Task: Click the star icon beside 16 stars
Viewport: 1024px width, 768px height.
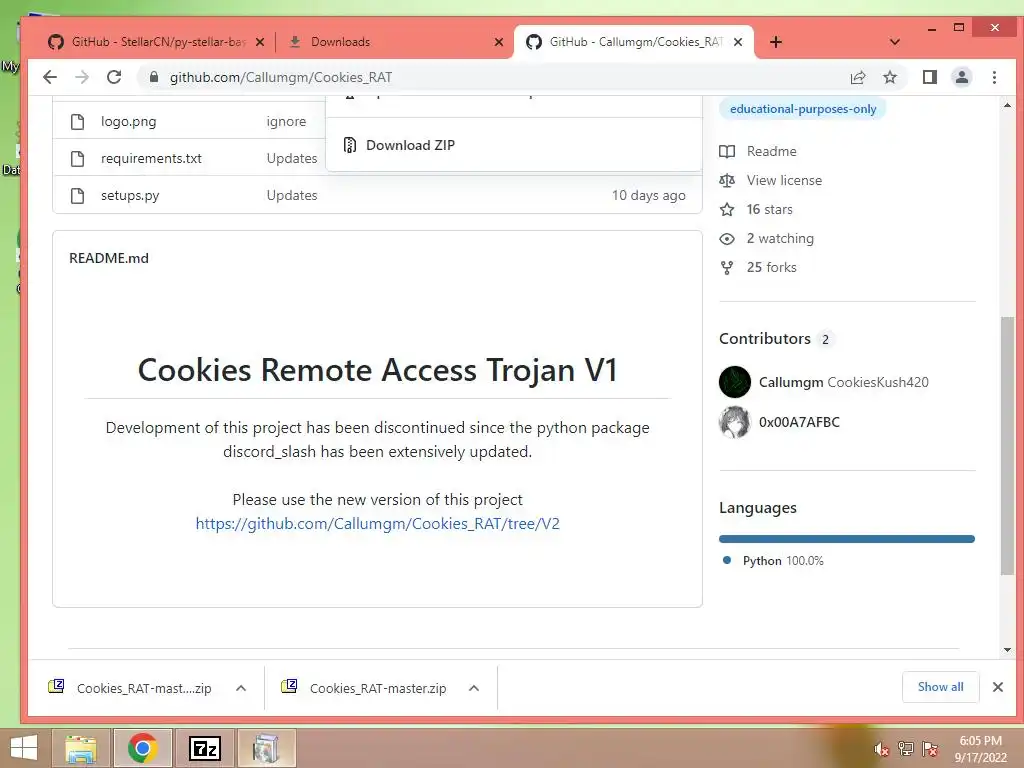Action: click(x=727, y=210)
